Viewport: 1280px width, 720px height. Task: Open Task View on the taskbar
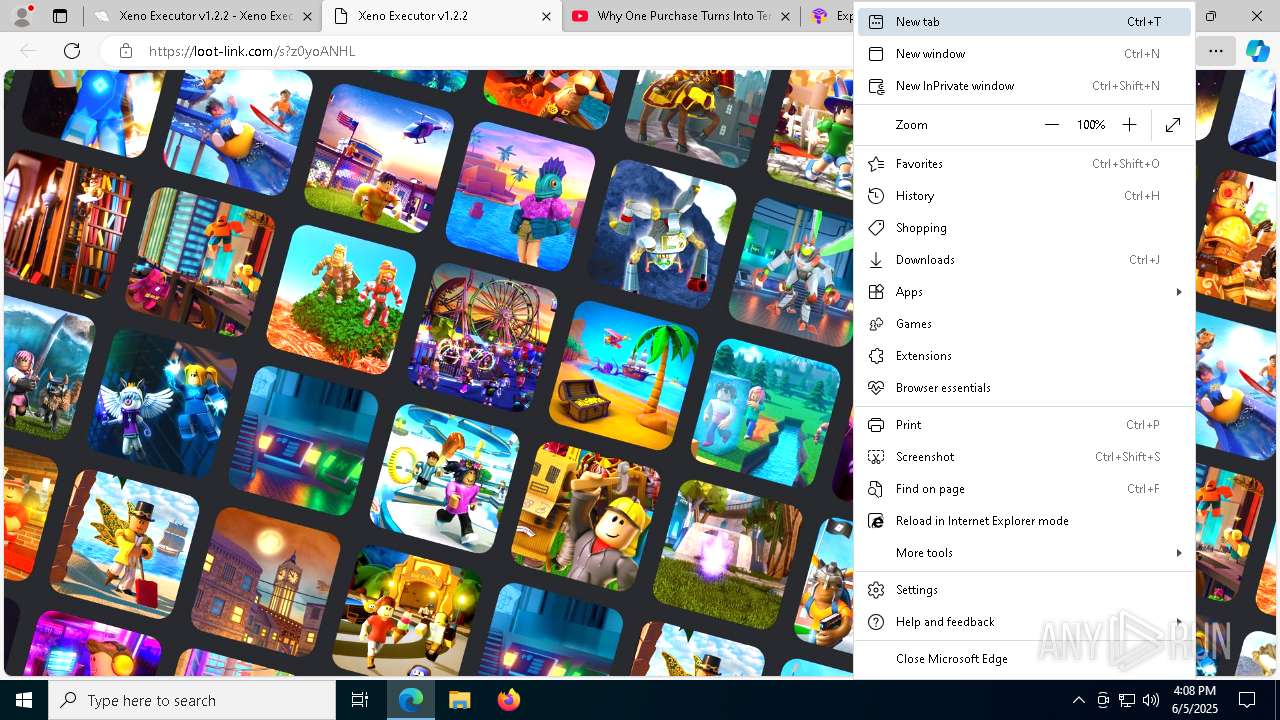tap(360, 700)
